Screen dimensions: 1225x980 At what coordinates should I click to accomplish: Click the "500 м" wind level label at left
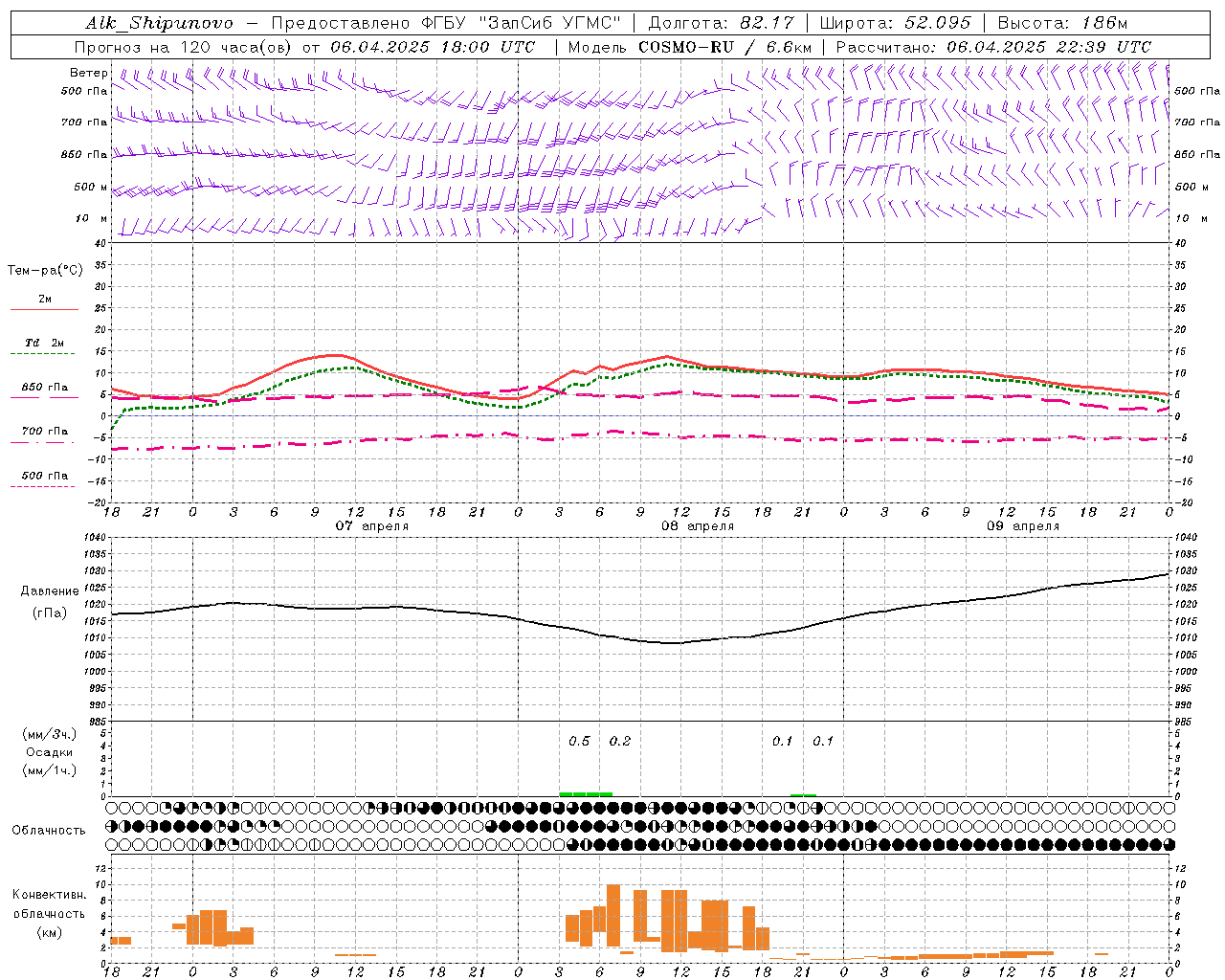click(91, 188)
